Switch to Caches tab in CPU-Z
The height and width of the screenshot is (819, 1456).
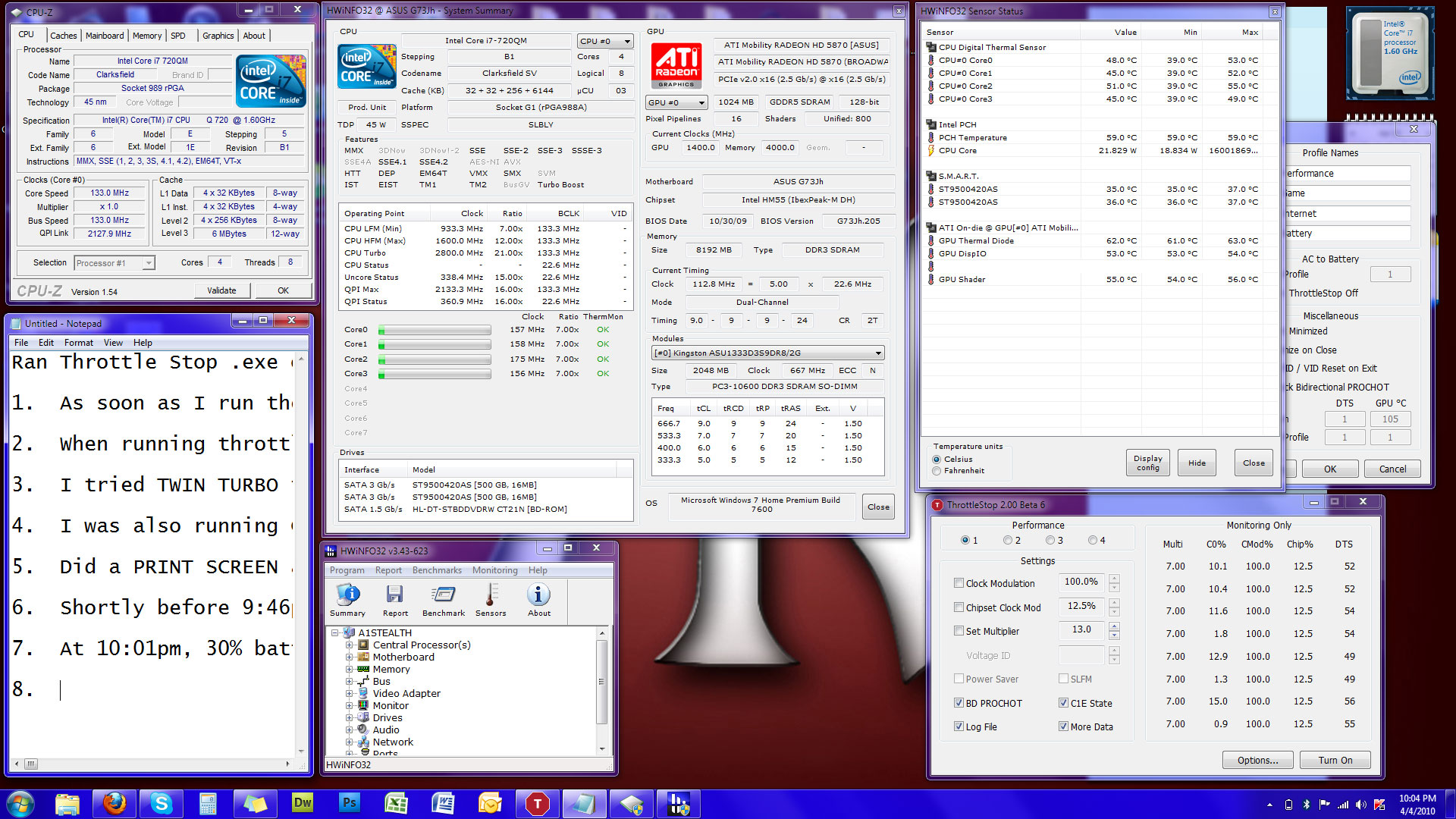point(63,36)
